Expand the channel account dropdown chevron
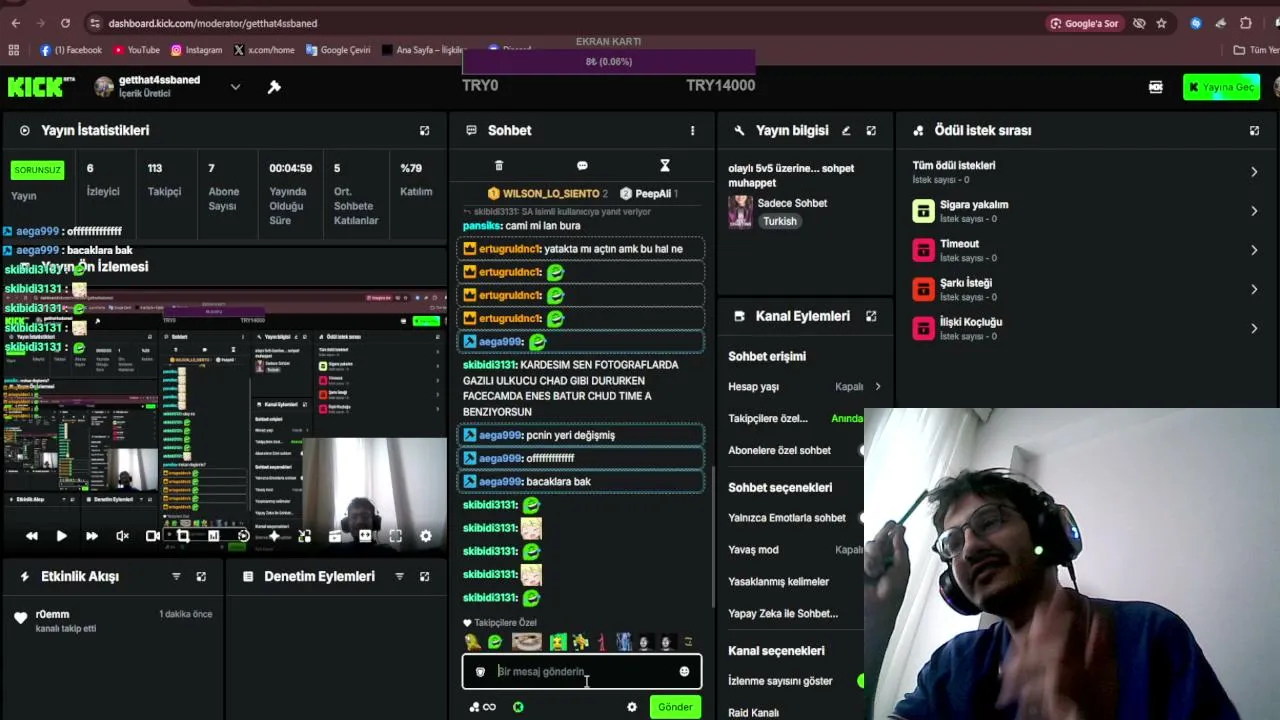Viewport: 1280px width, 720px height. [x=235, y=87]
